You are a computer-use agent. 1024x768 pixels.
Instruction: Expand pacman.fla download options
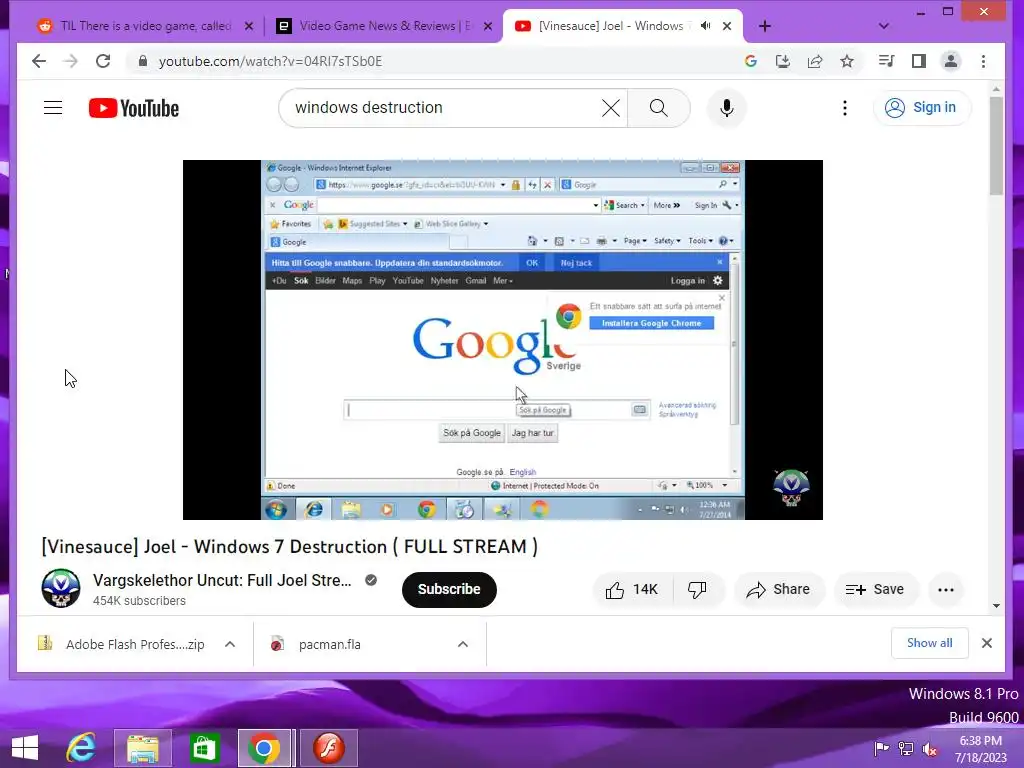click(x=463, y=645)
